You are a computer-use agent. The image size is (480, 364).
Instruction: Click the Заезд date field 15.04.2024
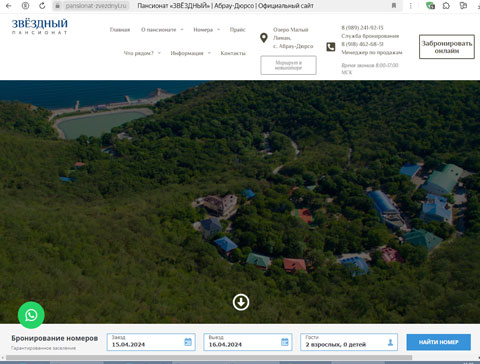coord(151,342)
